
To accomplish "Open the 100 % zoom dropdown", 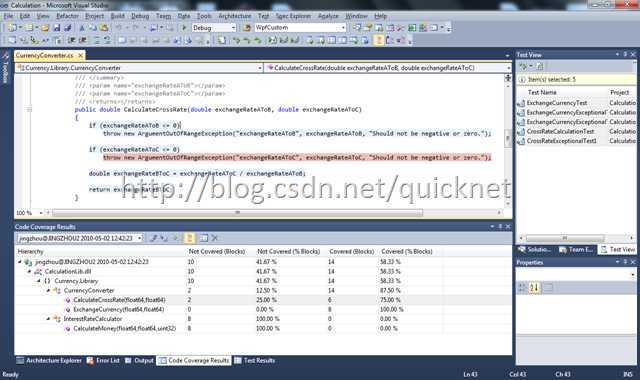I will (41, 213).
